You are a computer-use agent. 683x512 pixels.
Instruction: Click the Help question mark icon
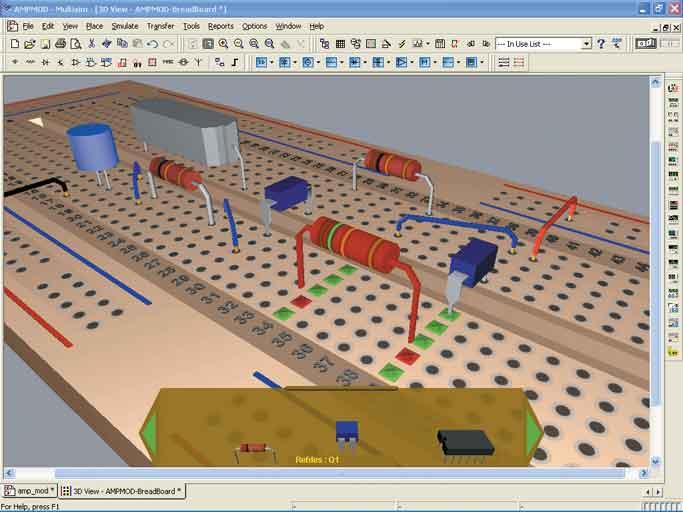tap(601, 44)
